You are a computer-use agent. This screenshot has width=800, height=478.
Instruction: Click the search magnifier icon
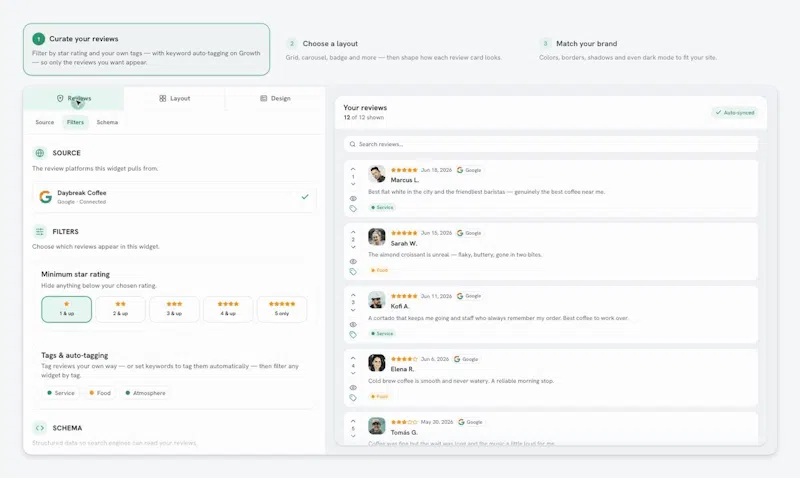352,144
